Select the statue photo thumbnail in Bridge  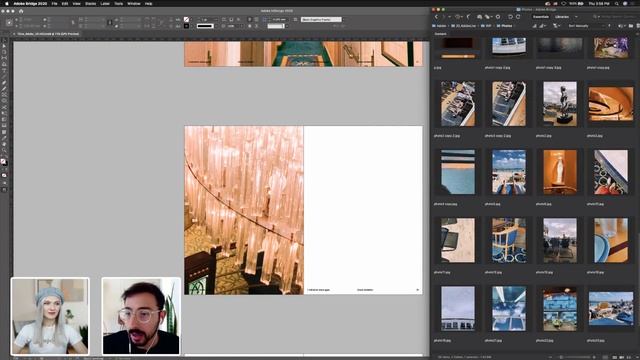coord(560,104)
